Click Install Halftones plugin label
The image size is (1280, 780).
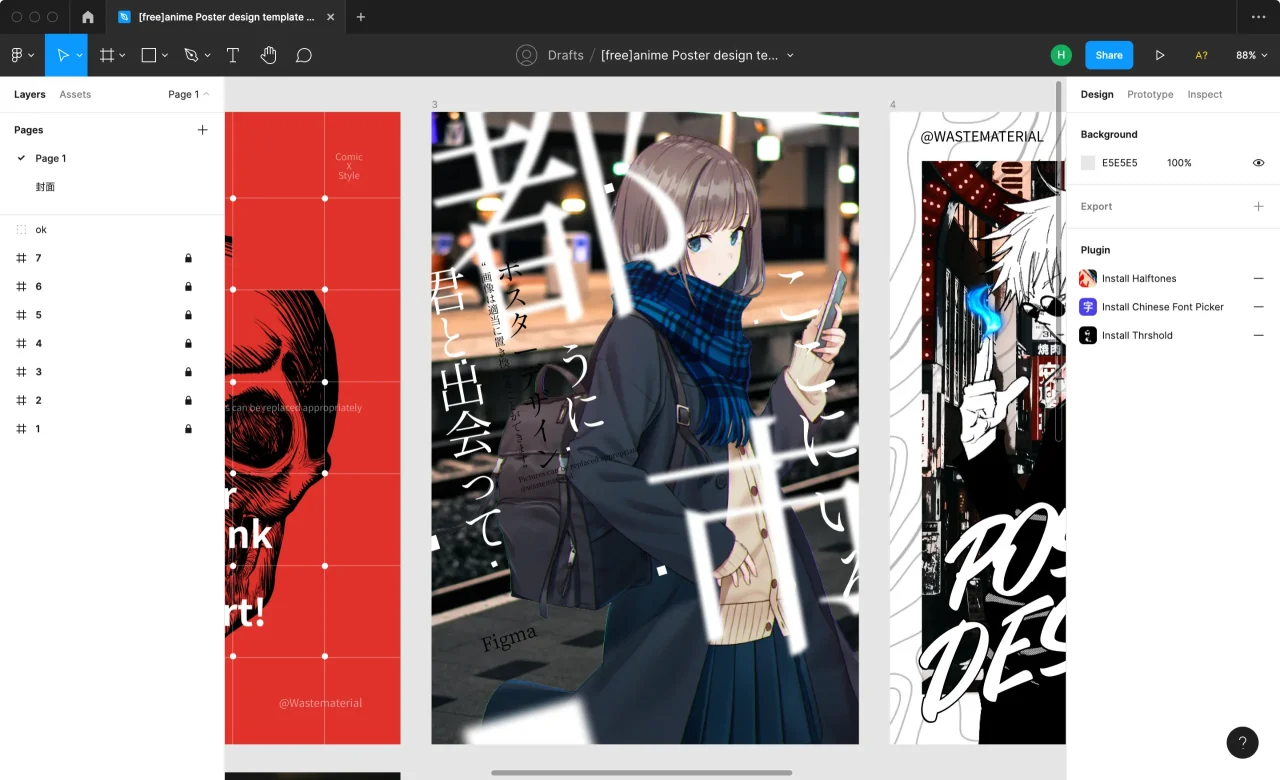[x=1139, y=279]
